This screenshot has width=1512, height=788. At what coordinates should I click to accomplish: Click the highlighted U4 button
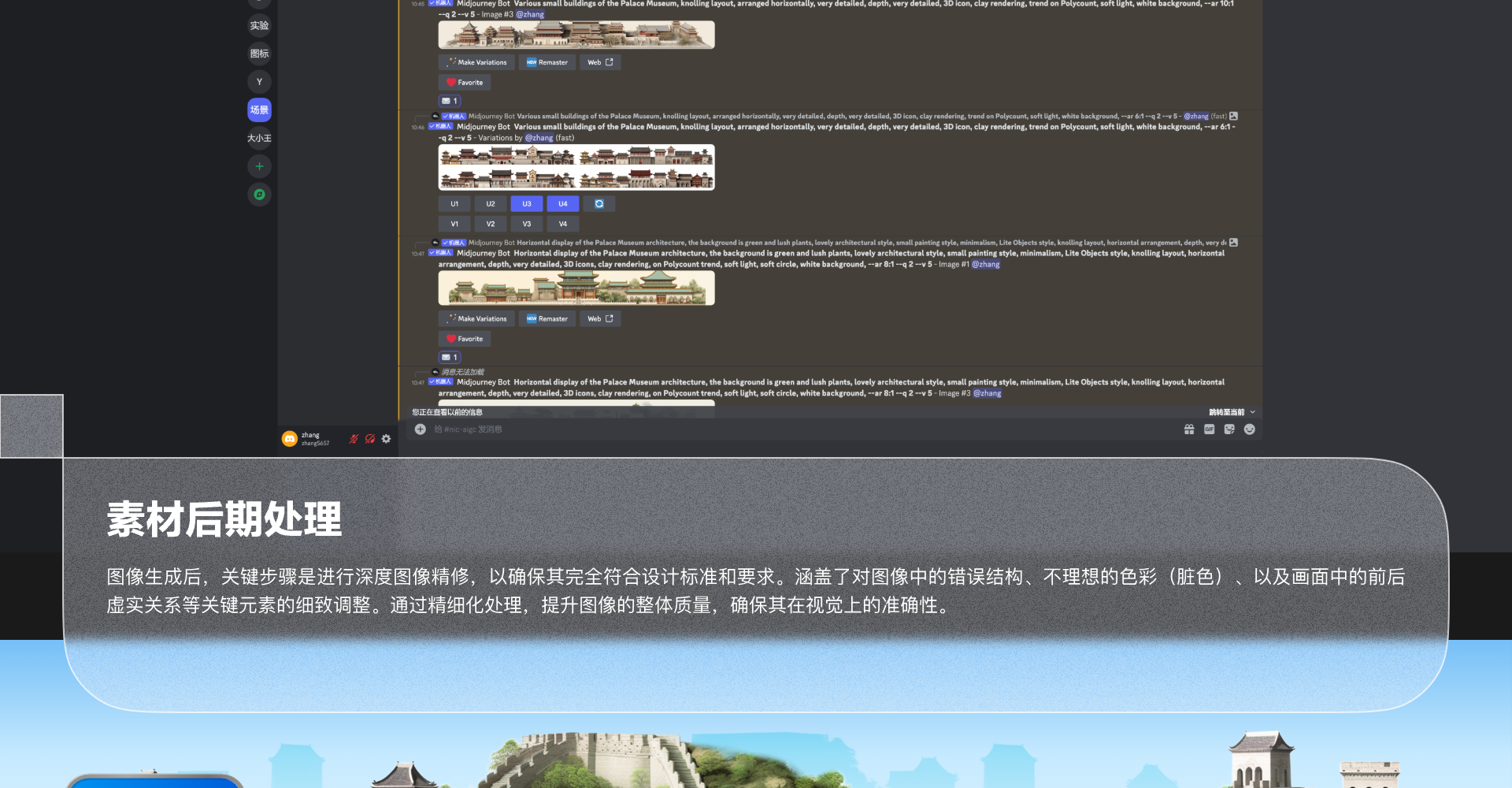coord(563,204)
